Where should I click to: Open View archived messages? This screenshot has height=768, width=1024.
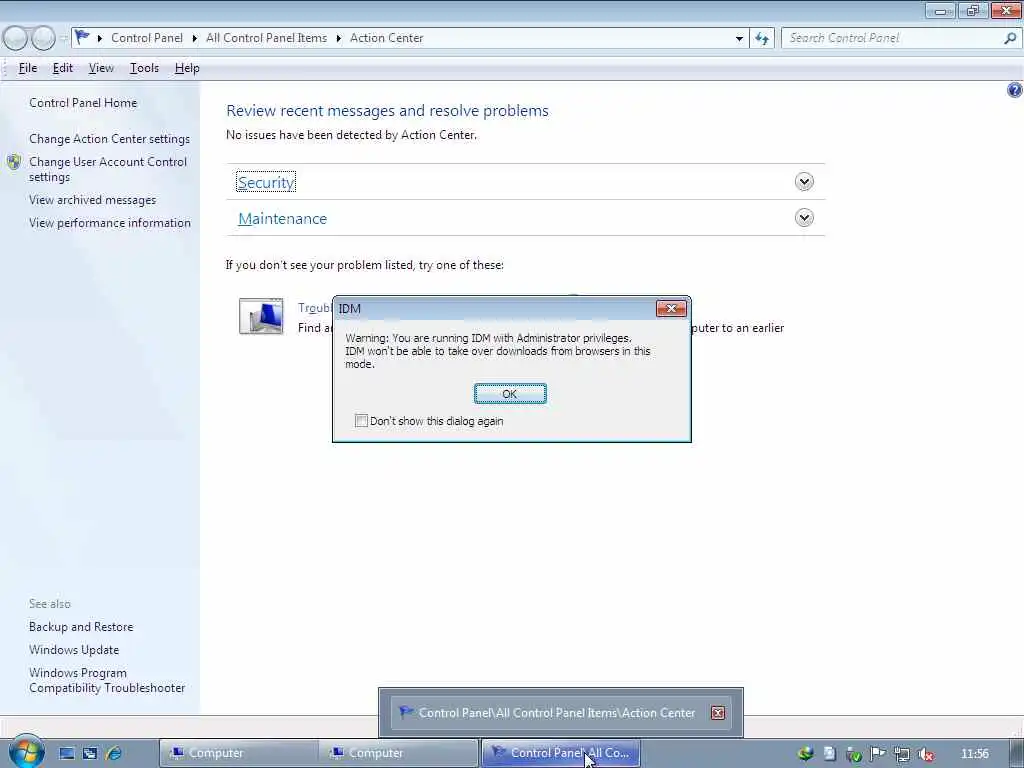tap(92, 200)
